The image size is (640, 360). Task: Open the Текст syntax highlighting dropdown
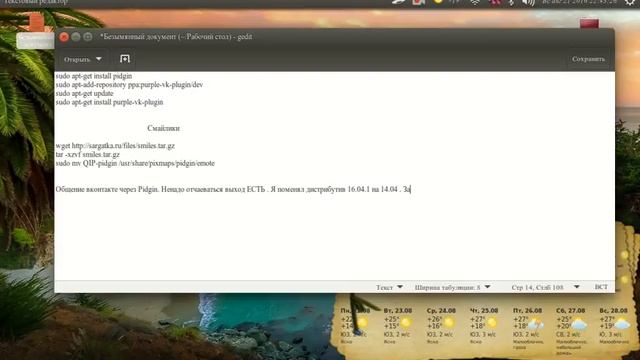pos(389,287)
